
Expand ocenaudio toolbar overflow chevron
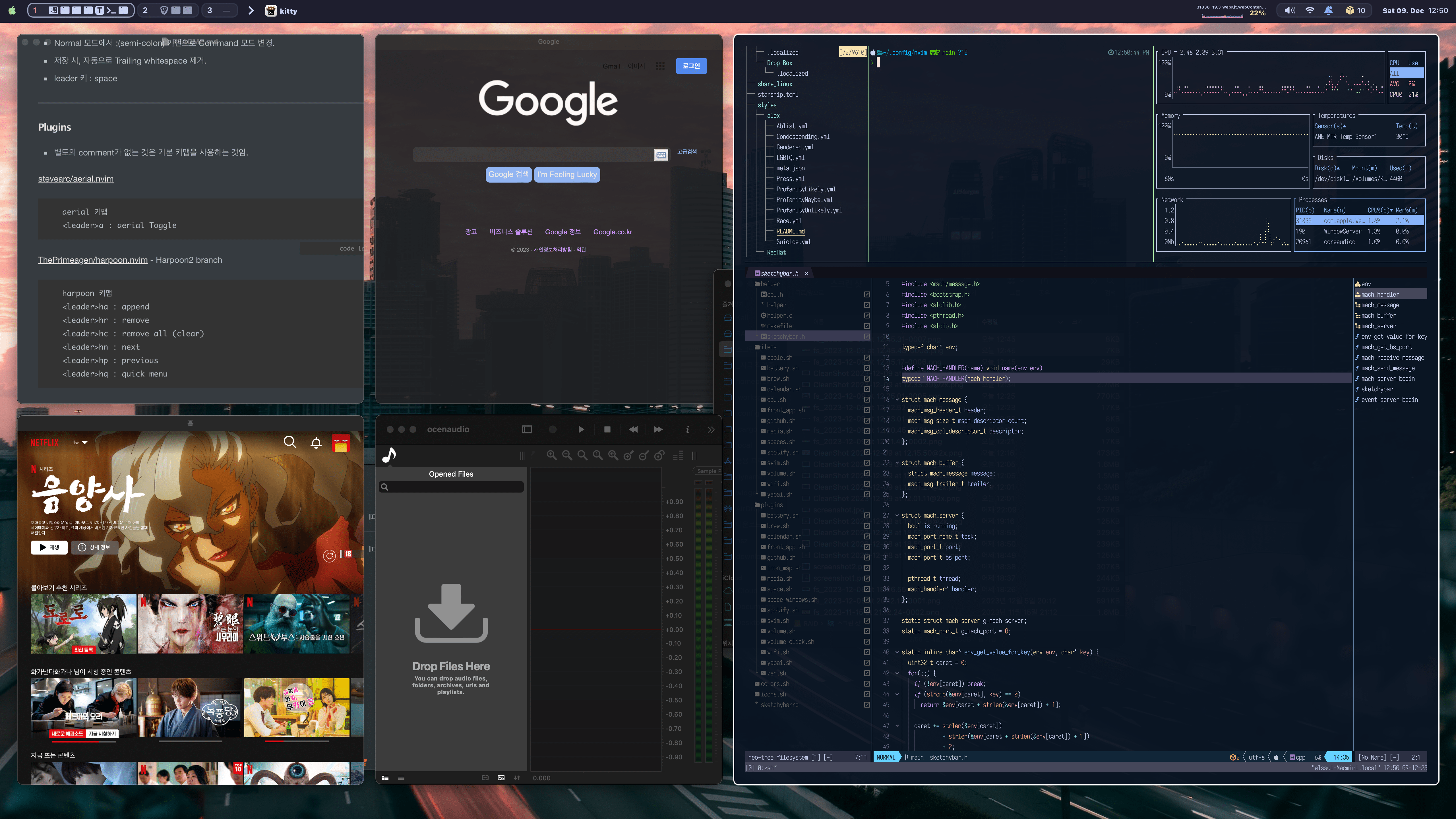click(x=710, y=430)
